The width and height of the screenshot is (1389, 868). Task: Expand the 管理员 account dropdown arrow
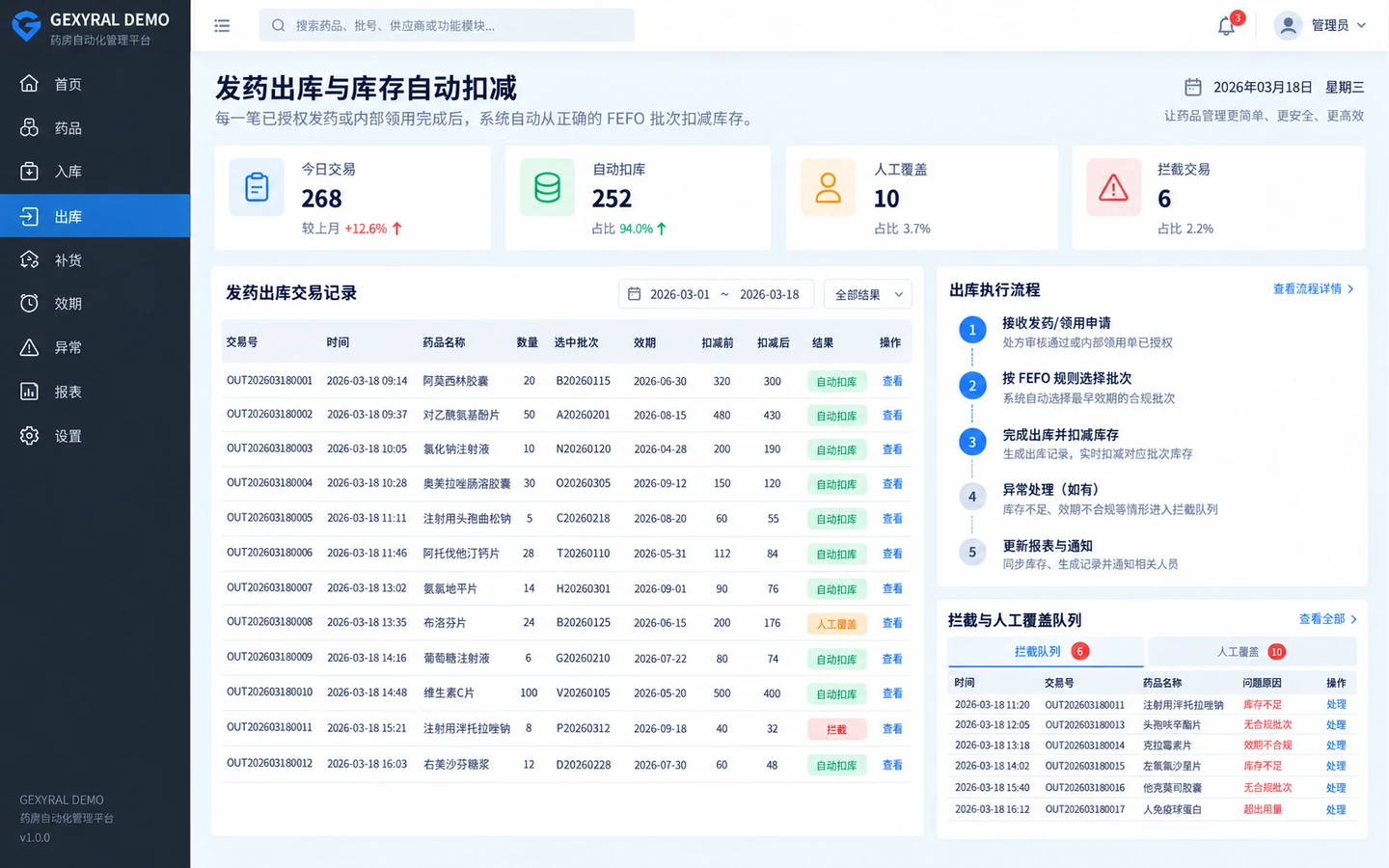(x=1361, y=26)
